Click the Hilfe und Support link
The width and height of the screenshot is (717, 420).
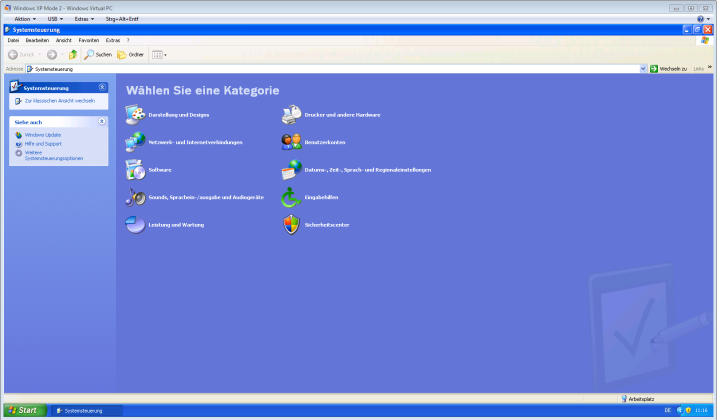click(x=43, y=144)
